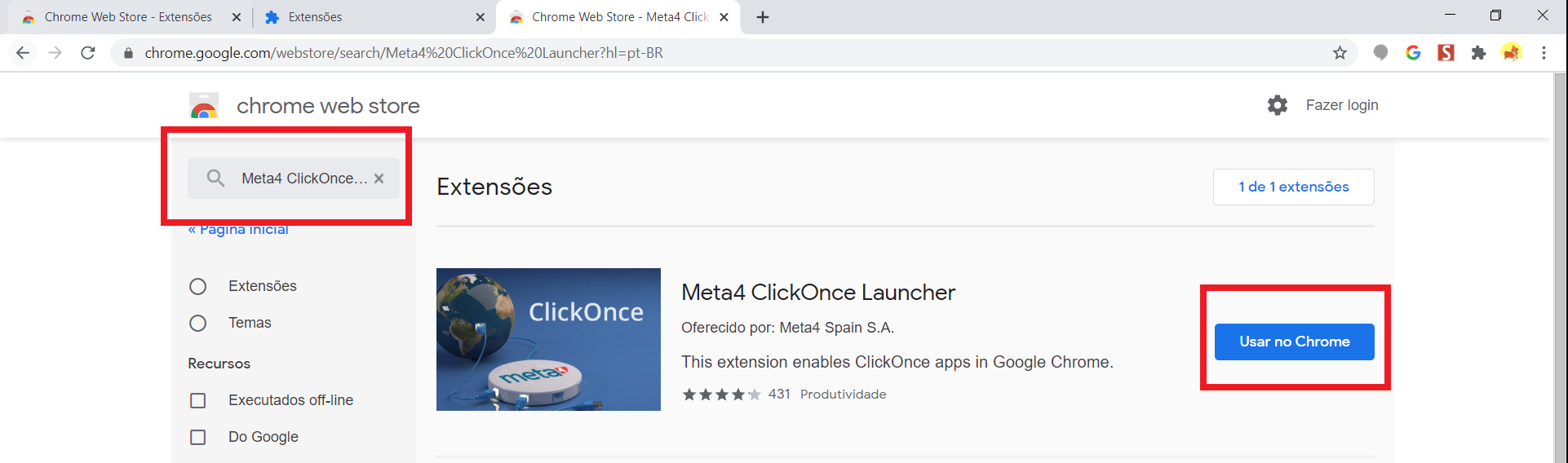Open the Extensions puzzle piece menu
The image size is (1568, 463).
[x=1478, y=53]
